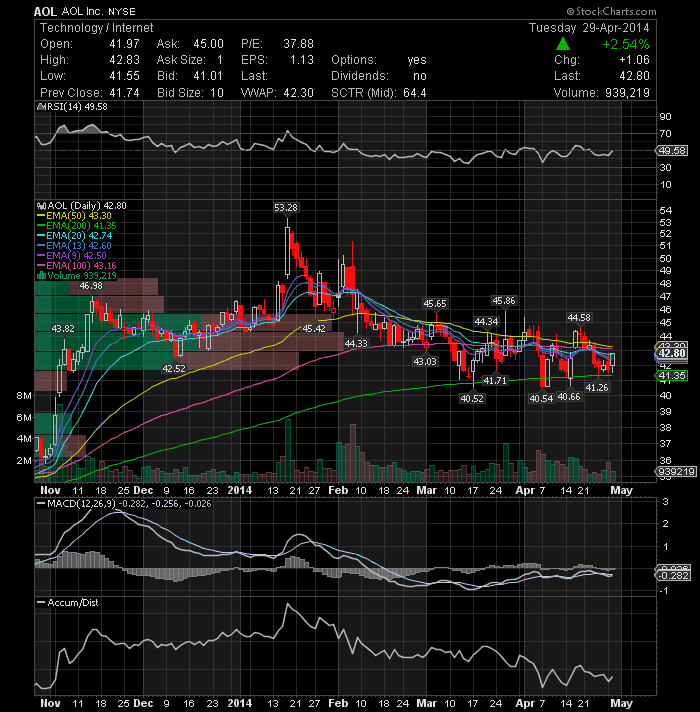Click the 41.35 EMA(200) axis tag
This screenshot has width=700, height=712.
[672, 376]
